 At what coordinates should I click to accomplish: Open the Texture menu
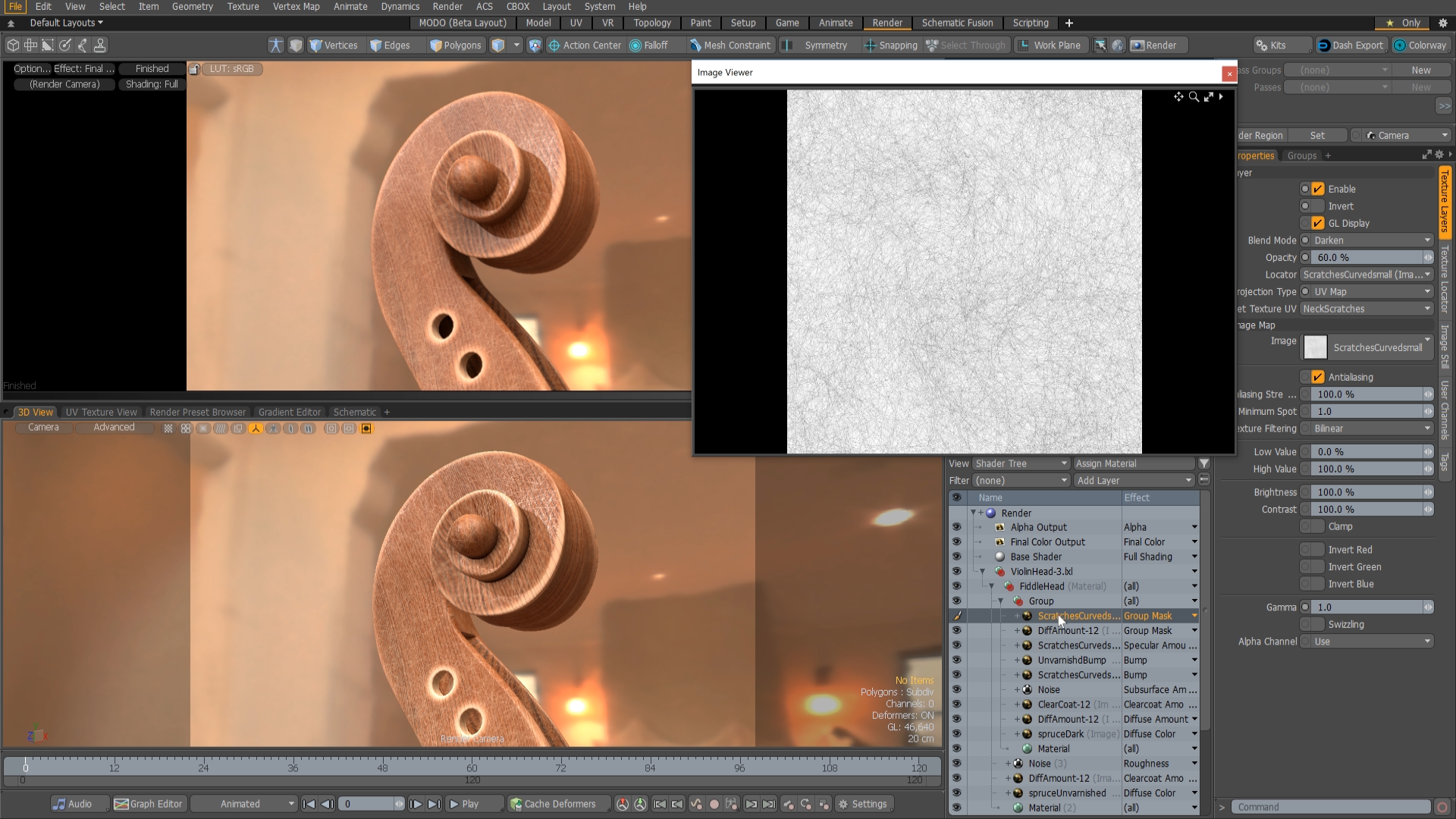243,6
